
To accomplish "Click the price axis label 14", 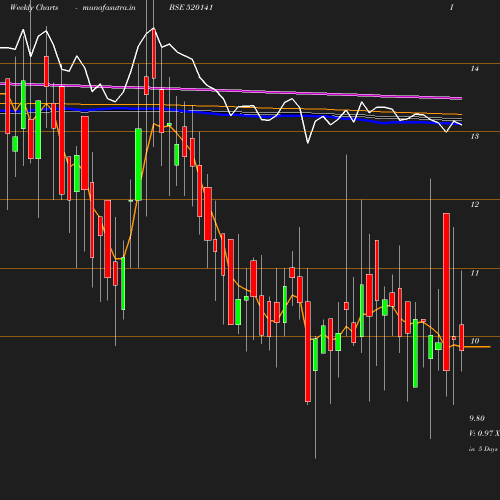I will point(475,68).
